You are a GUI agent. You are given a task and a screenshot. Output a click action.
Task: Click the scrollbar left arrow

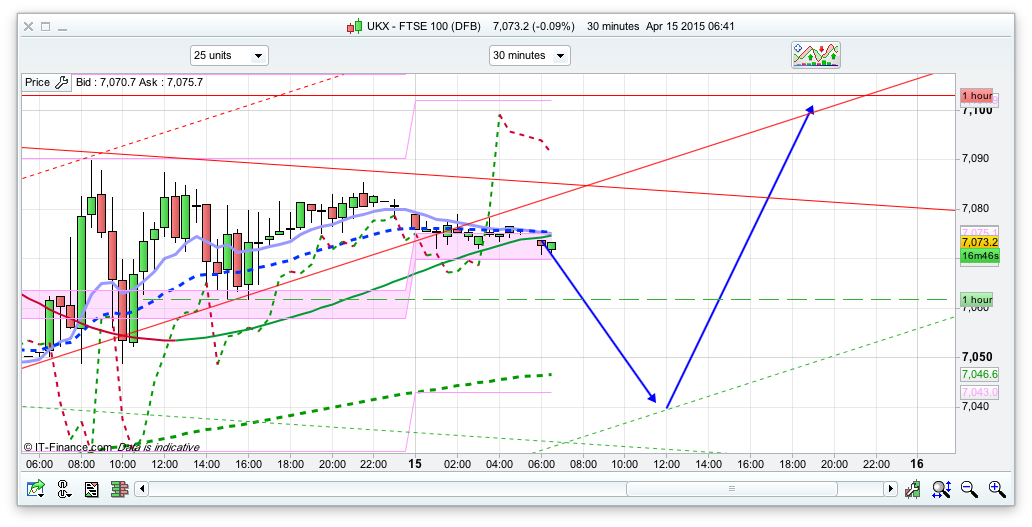pyautogui.click(x=142, y=489)
